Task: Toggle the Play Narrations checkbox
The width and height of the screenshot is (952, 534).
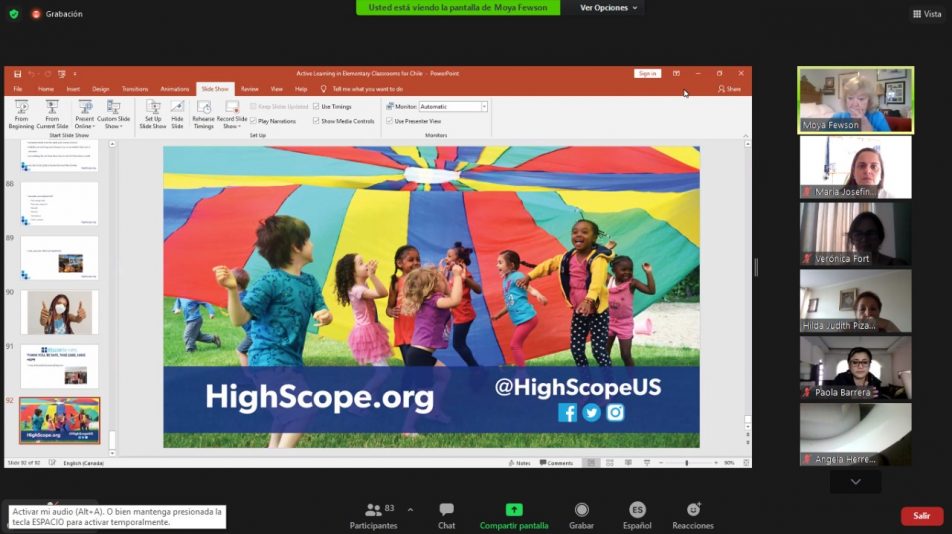Action: [253, 121]
